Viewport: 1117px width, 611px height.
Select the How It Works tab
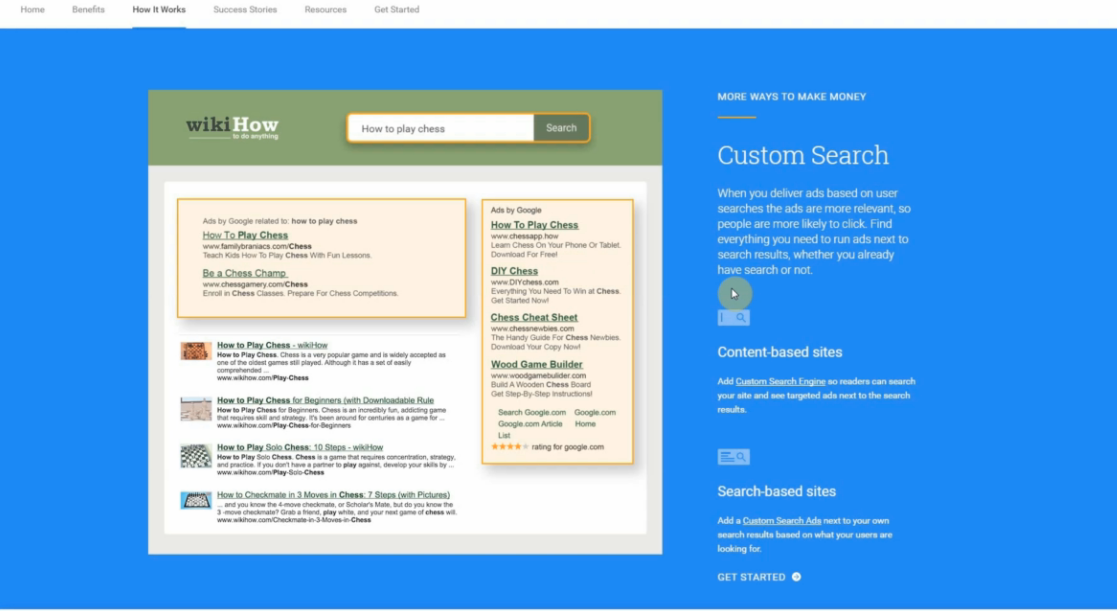(159, 9)
